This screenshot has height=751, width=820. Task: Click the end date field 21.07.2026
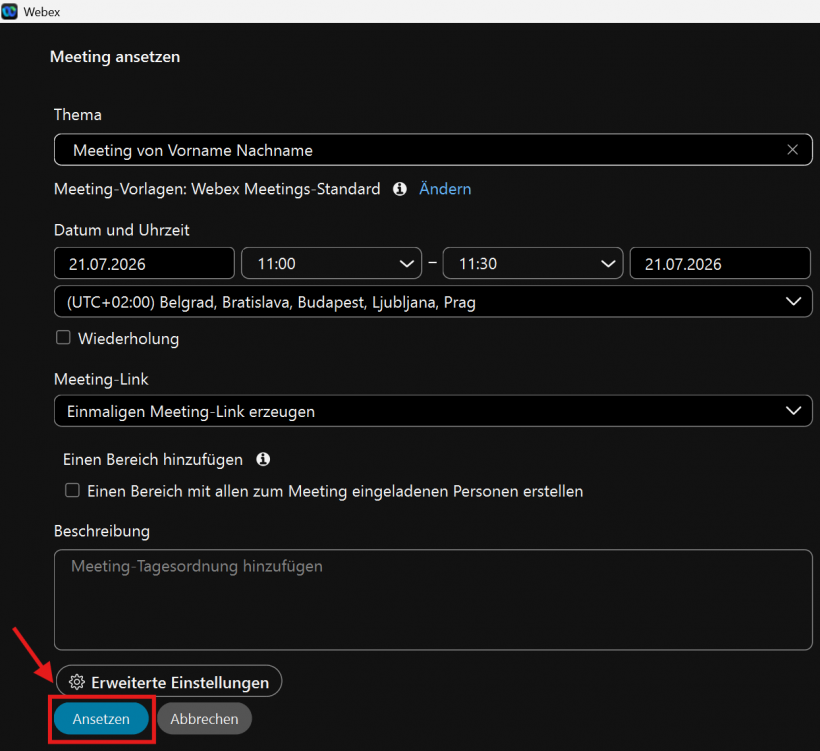(720, 264)
